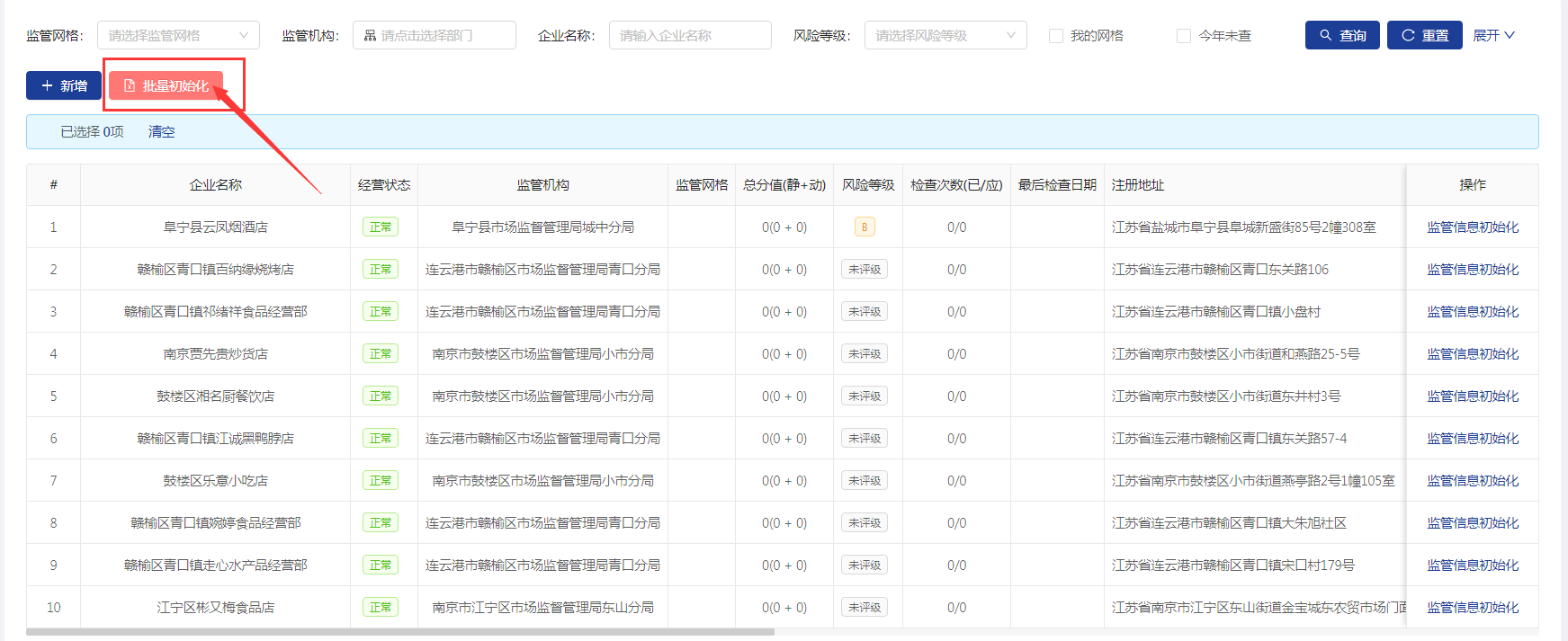The image size is (1568, 641).
Task: Click 监管信息初始化 link for row 5
Action: pos(1472,396)
